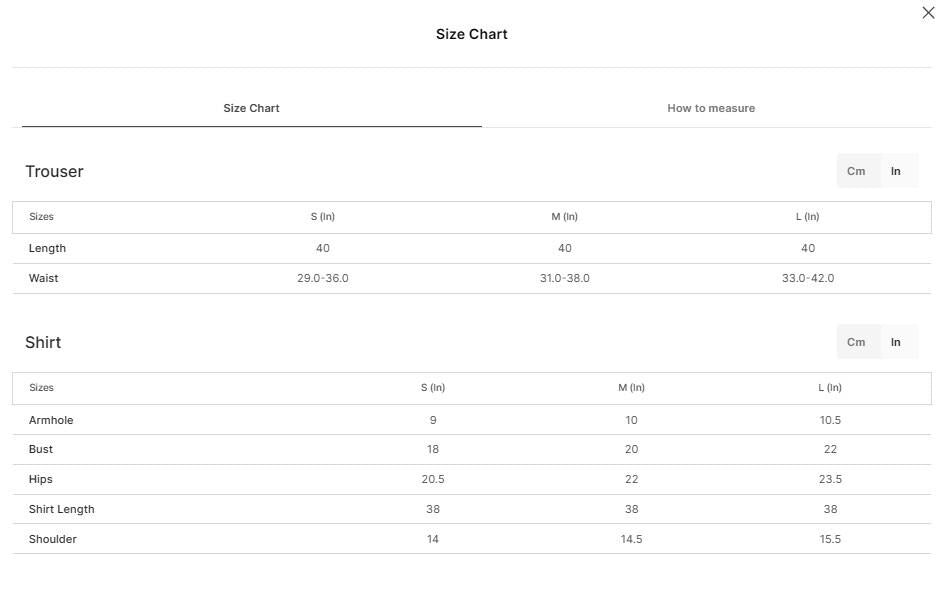Click the Shoulder row label
941x613 pixels.
tap(53, 539)
